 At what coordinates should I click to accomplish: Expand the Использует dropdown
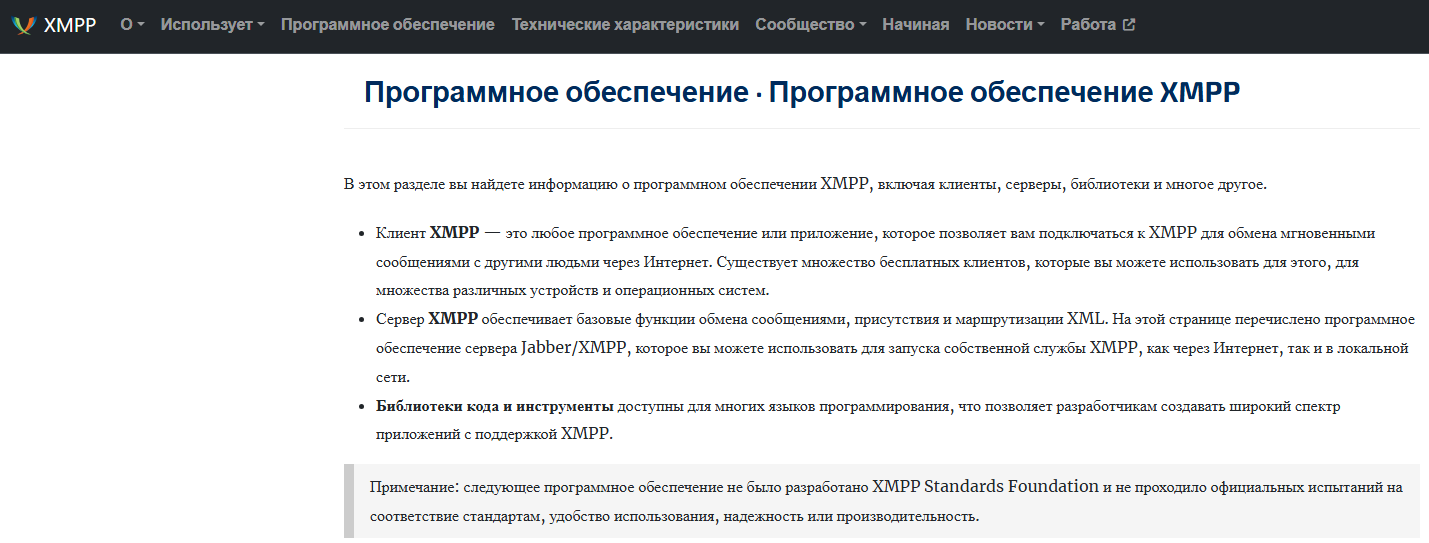212,25
